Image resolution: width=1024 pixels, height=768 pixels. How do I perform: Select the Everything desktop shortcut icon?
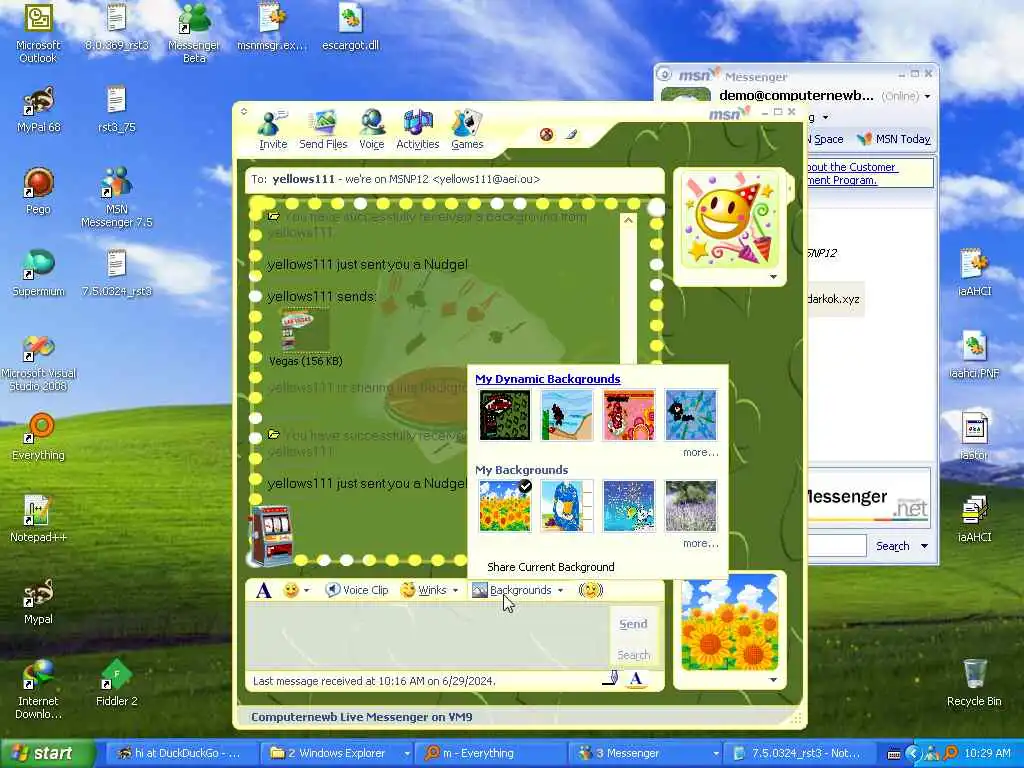38,436
